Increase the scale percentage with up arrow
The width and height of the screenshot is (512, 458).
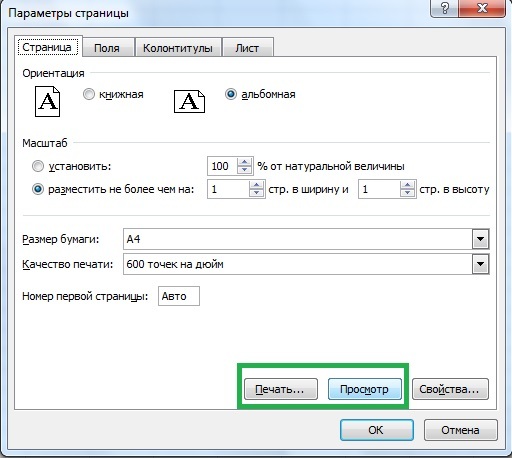[245, 162]
